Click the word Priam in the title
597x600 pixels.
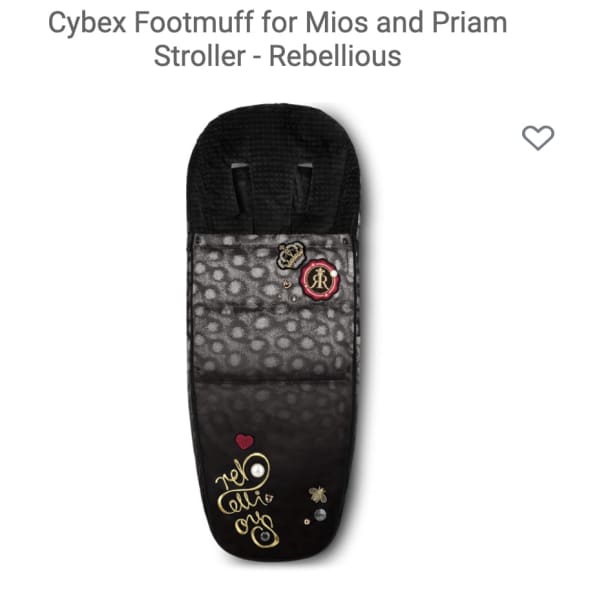pos(470,23)
